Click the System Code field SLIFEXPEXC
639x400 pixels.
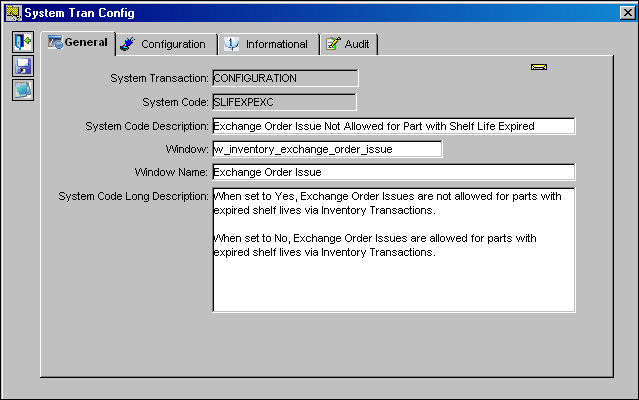click(x=284, y=102)
